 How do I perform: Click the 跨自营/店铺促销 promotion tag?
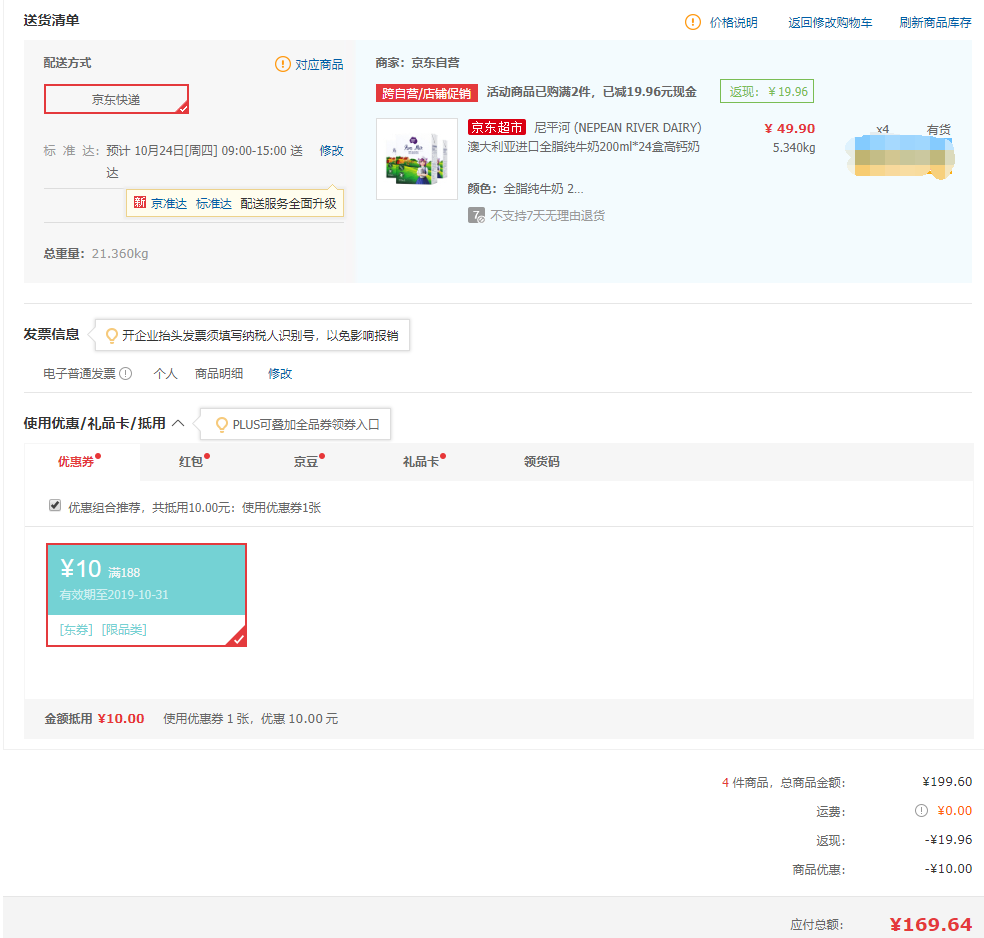(427, 93)
